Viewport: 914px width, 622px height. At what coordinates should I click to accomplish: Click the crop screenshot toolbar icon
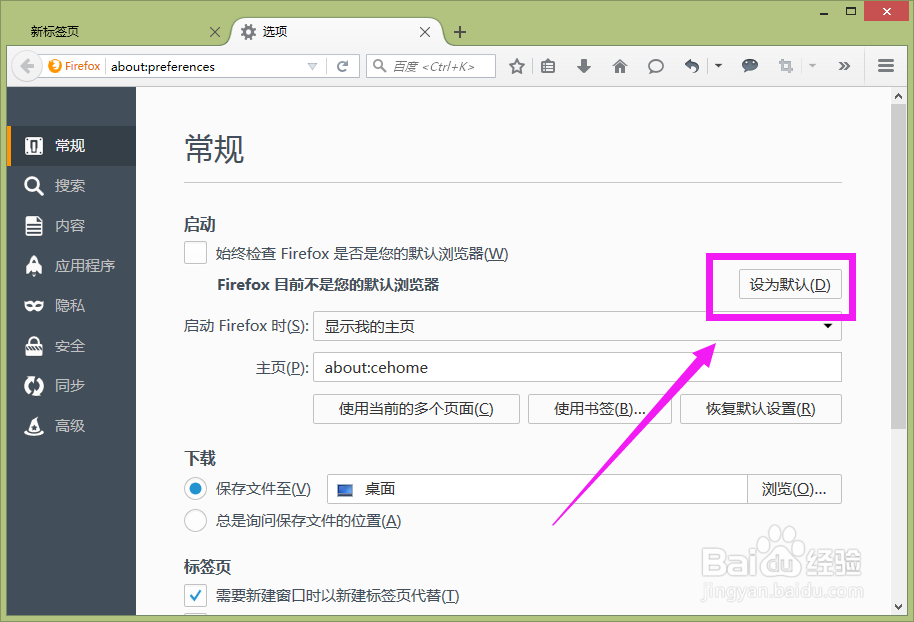pos(786,66)
